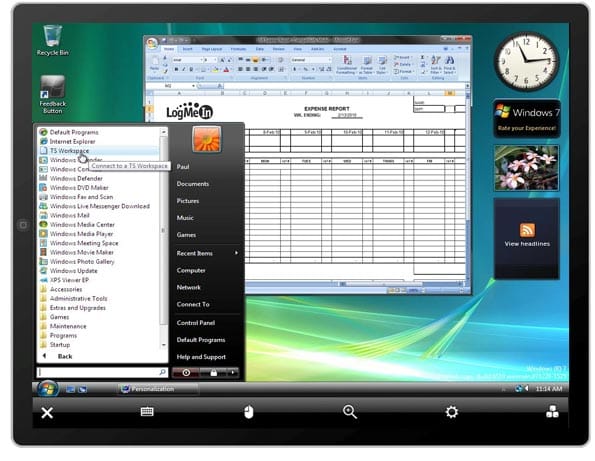Click the search magnifier in Start menu

[x=162, y=372]
